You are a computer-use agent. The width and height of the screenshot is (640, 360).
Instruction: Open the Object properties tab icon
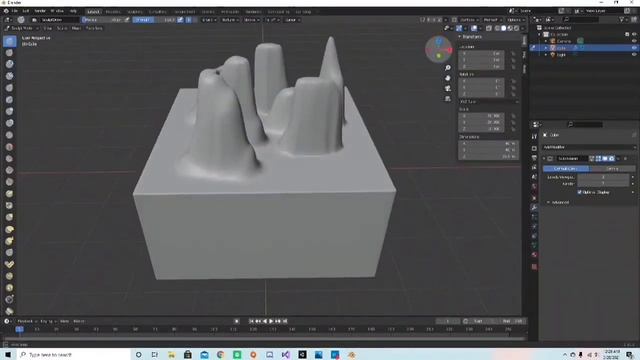pyautogui.click(x=534, y=198)
